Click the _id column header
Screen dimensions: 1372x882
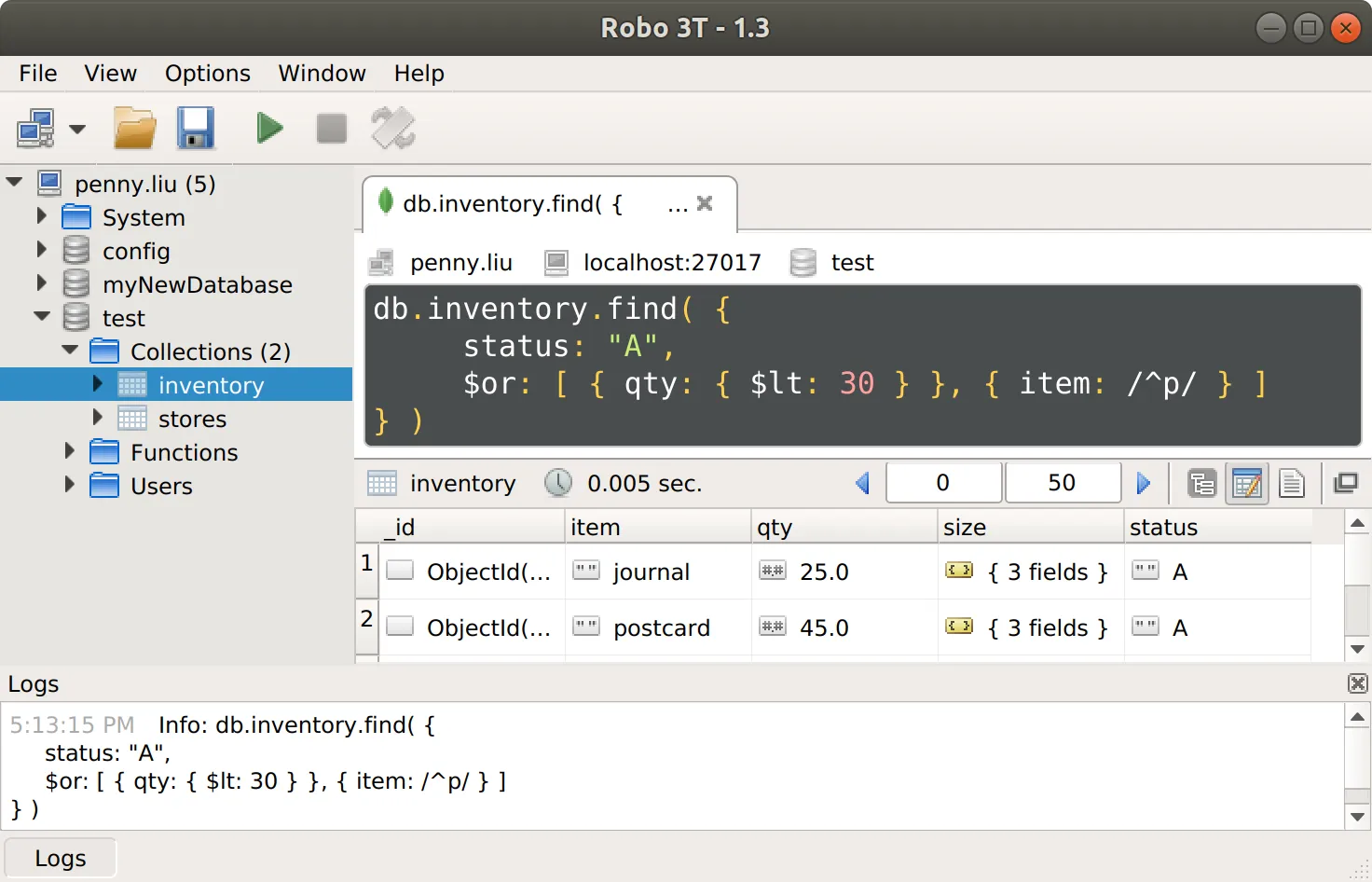[x=460, y=527]
